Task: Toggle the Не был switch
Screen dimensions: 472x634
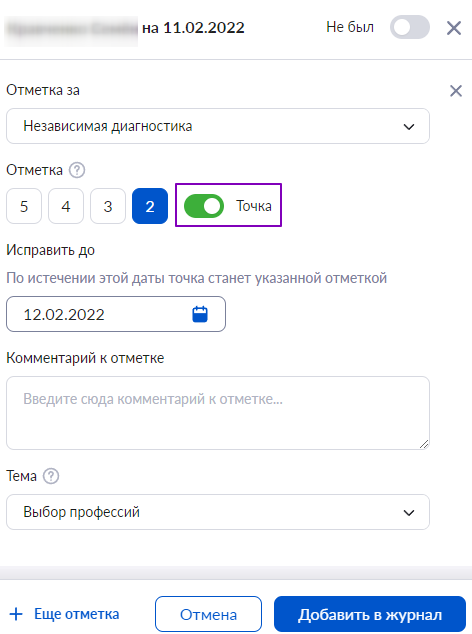Action: pyautogui.click(x=409, y=27)
